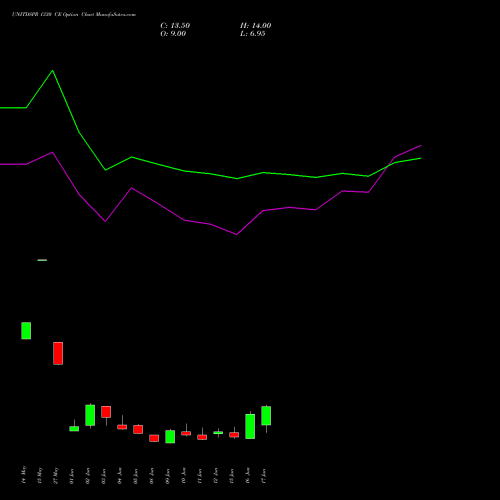Select the '05 Jun' date label
This screenshot has height=500, width=500.
pyautogui.click(x=135, y=475)
